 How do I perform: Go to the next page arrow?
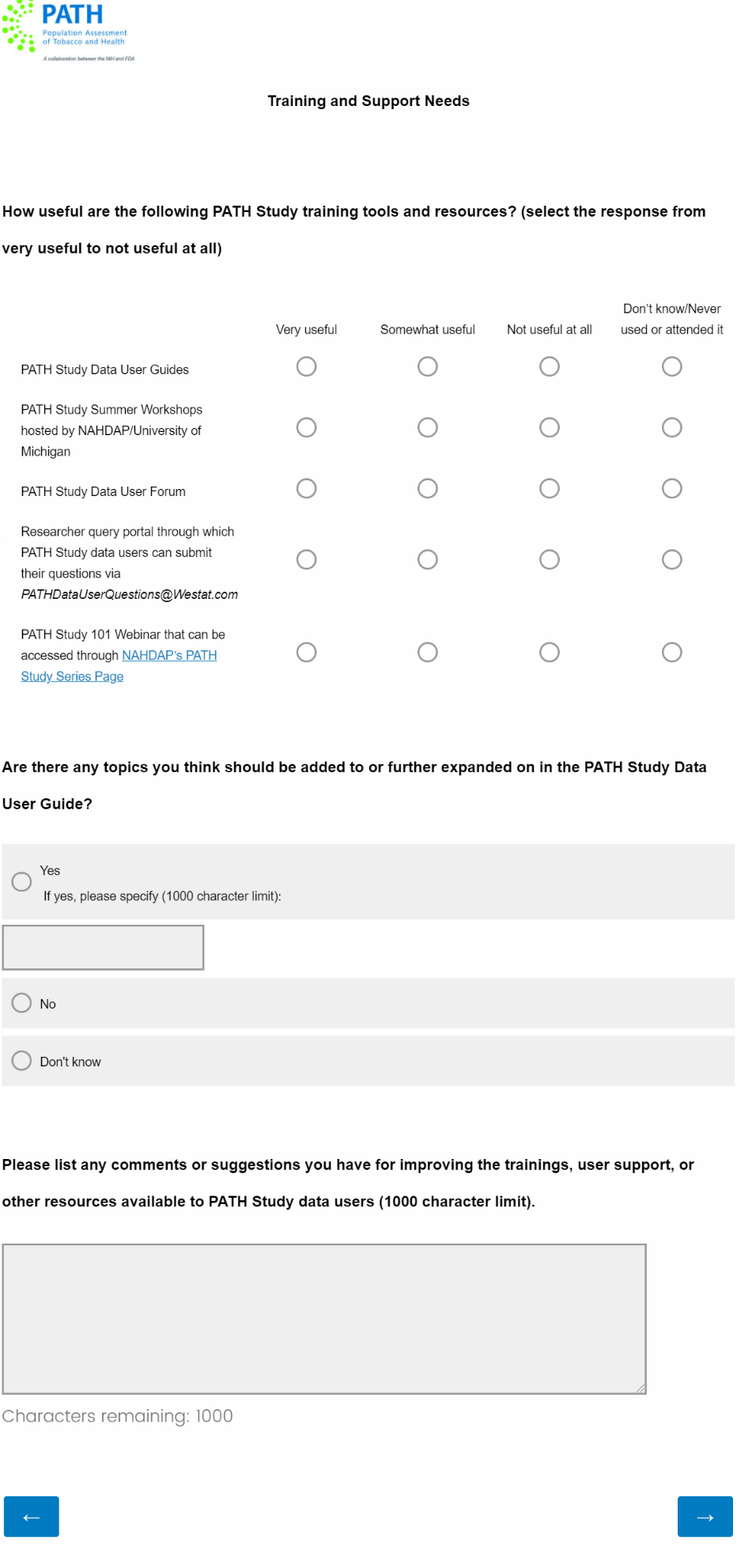point(705,1516)
